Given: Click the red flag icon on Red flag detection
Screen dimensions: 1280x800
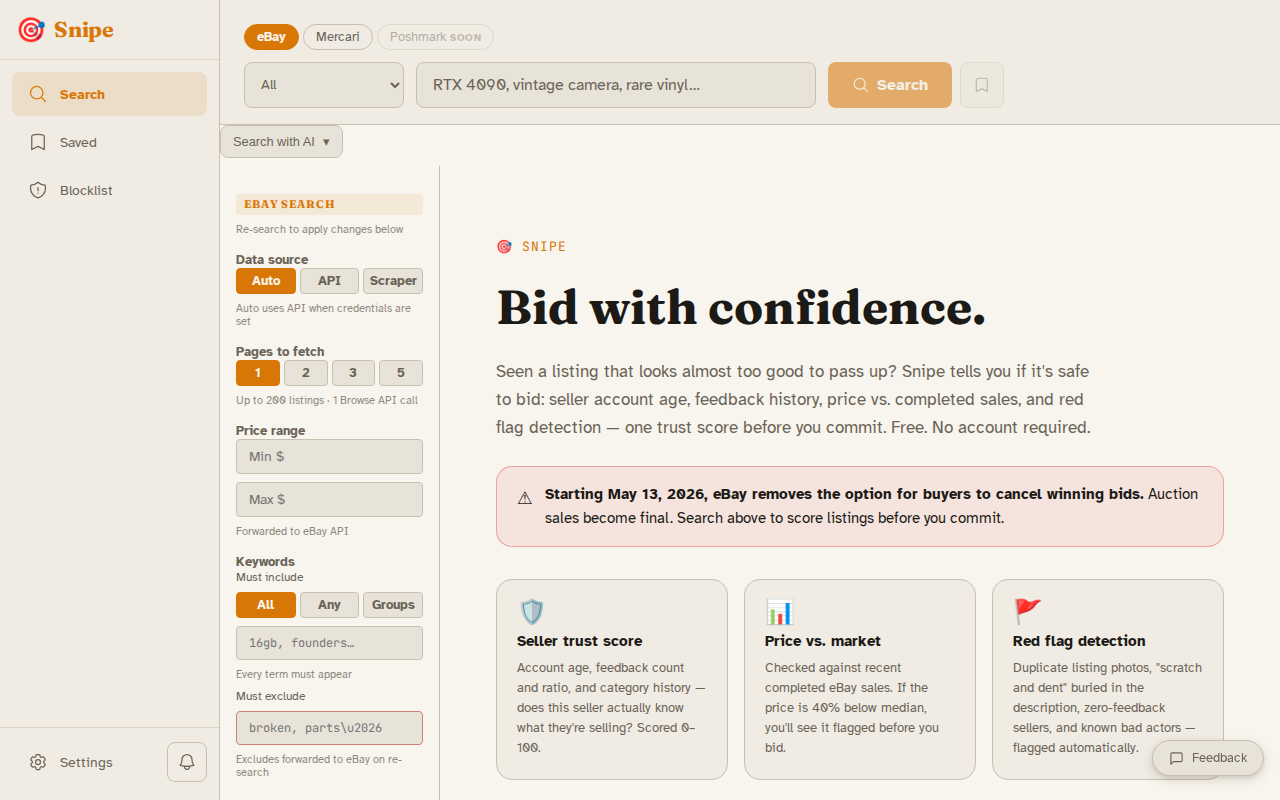Looking at the screenshot, I should point(1027,612).
